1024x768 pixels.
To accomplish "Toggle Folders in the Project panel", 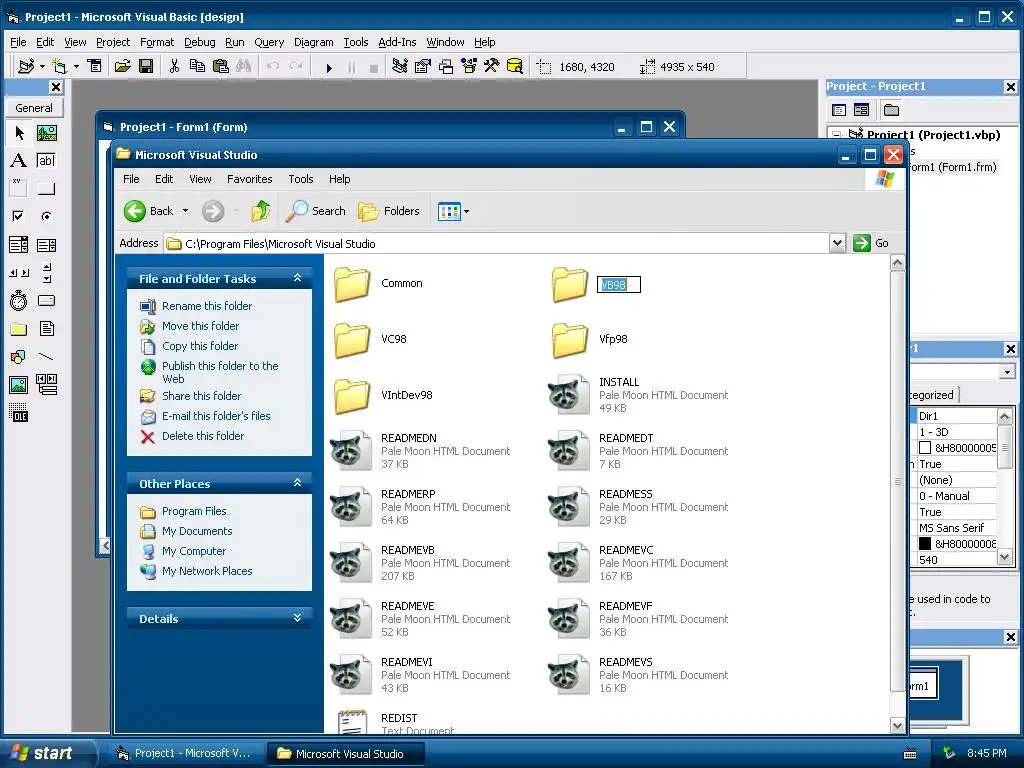I will coord(891,110).
